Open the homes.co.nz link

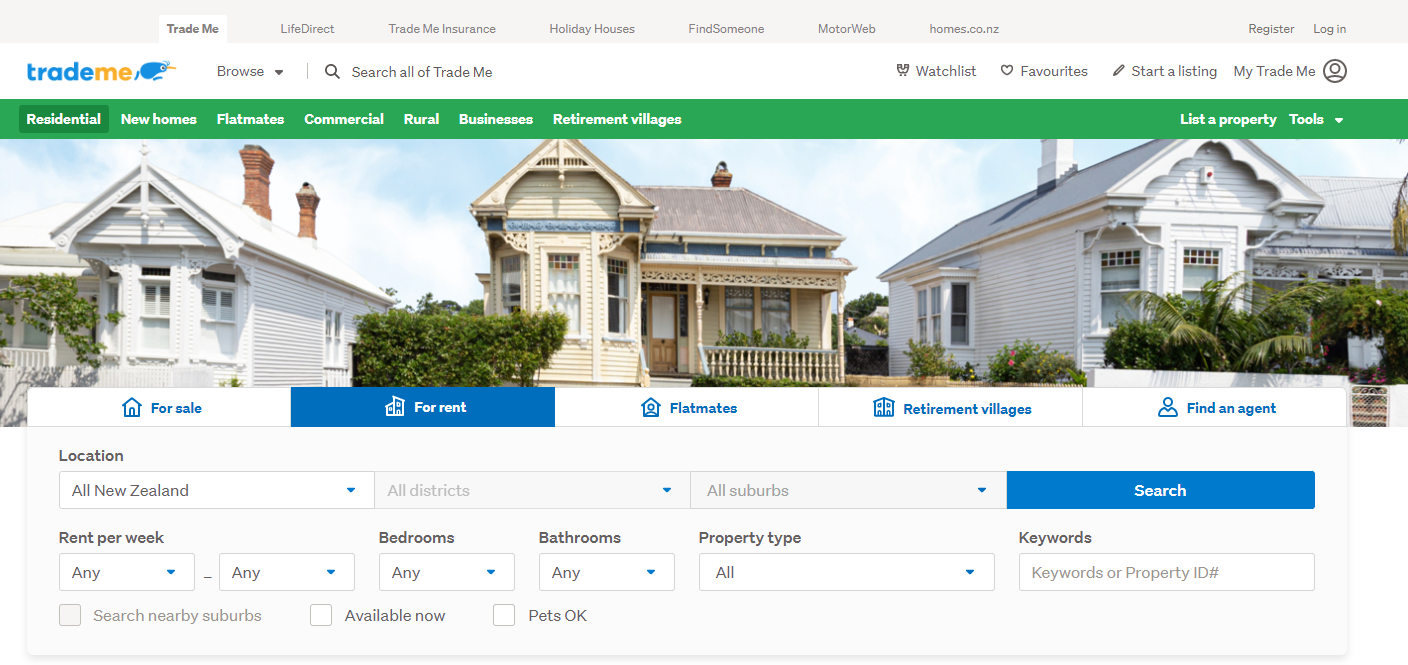click(x=964, y=29)
